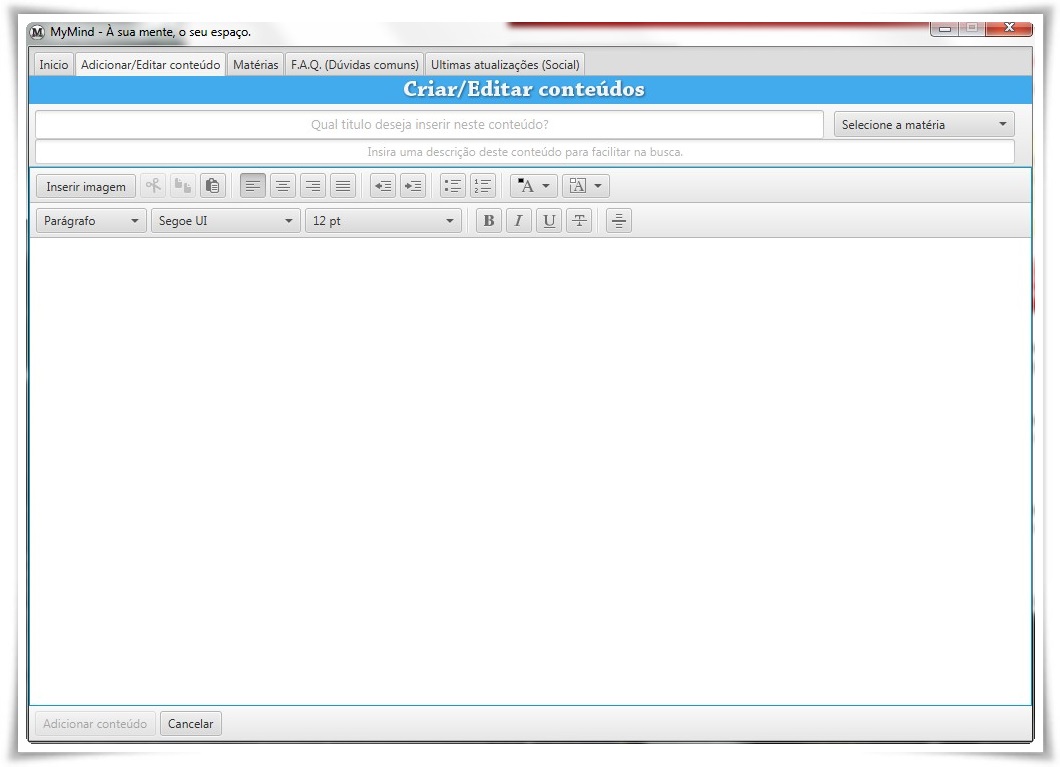Open the Selecione a matéria dropdown

point(924,124)
